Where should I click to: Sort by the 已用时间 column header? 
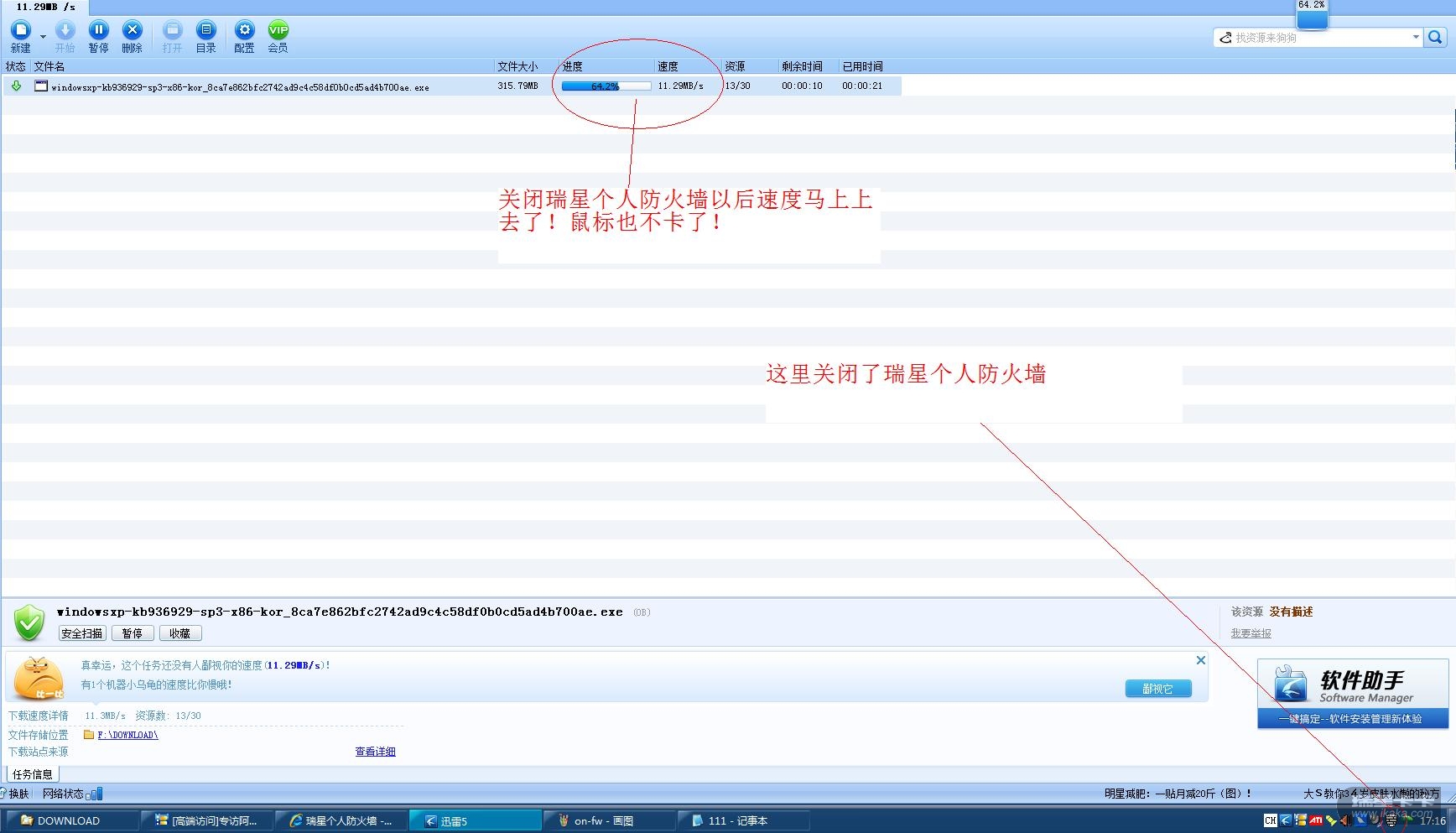862,66
